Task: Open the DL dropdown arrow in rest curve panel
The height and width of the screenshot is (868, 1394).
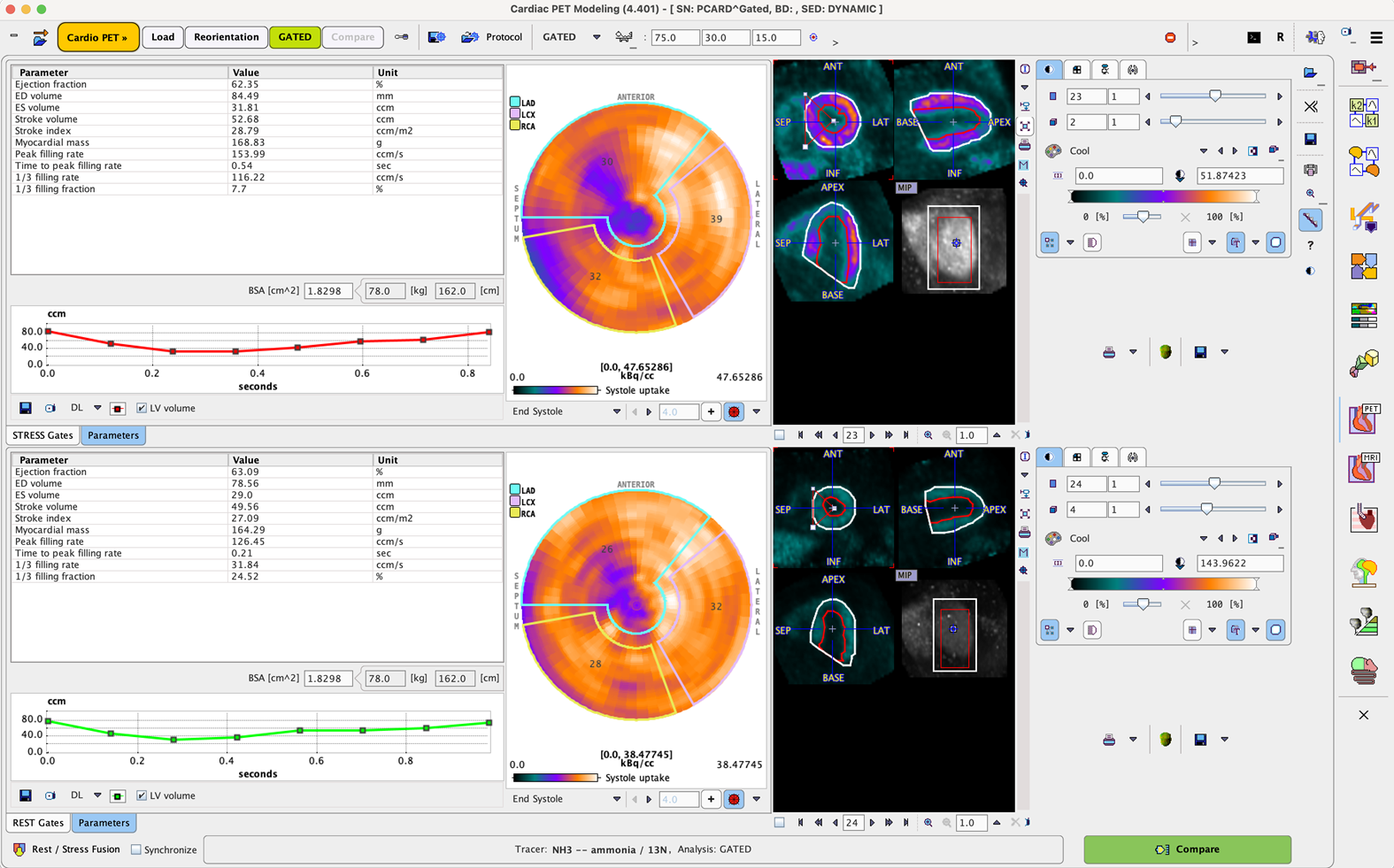Action: pos(97,795)
